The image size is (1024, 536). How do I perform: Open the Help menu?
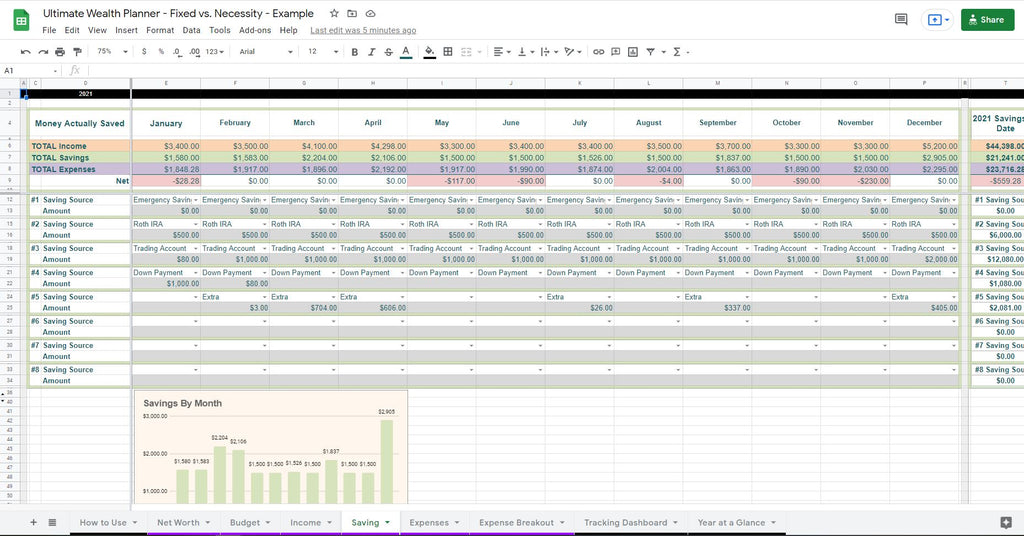[288, 30]
